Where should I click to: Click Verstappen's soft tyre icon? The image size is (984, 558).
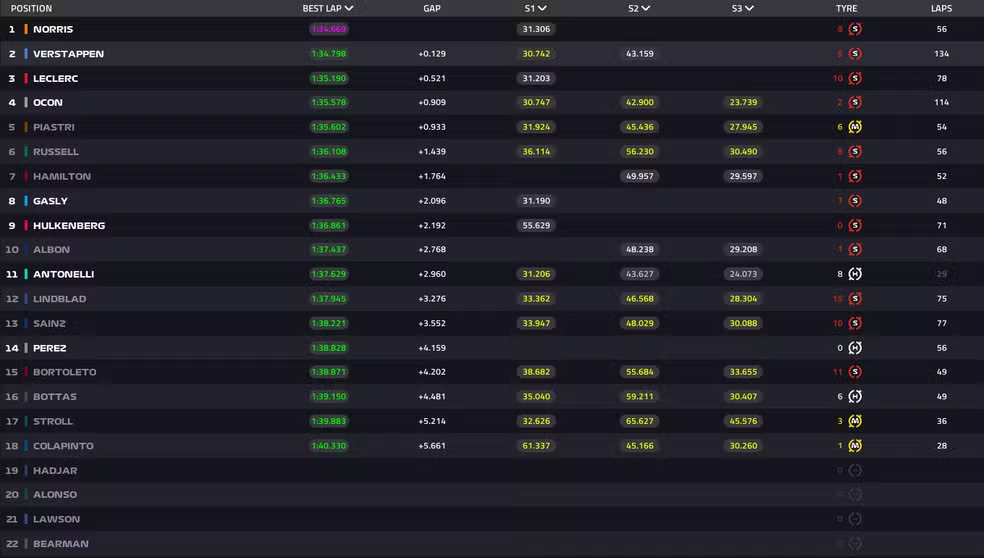[x=854, y=54]
